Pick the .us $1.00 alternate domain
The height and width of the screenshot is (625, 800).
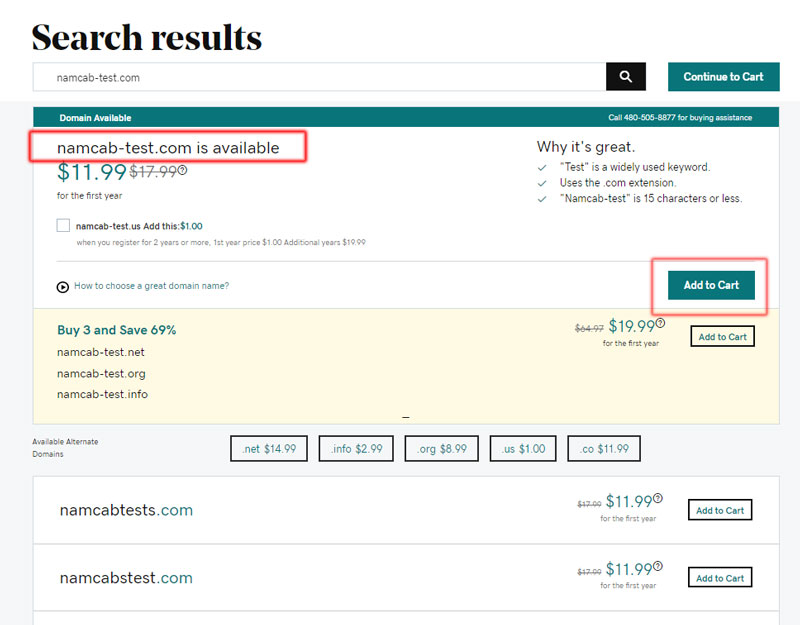click(523, 449)
